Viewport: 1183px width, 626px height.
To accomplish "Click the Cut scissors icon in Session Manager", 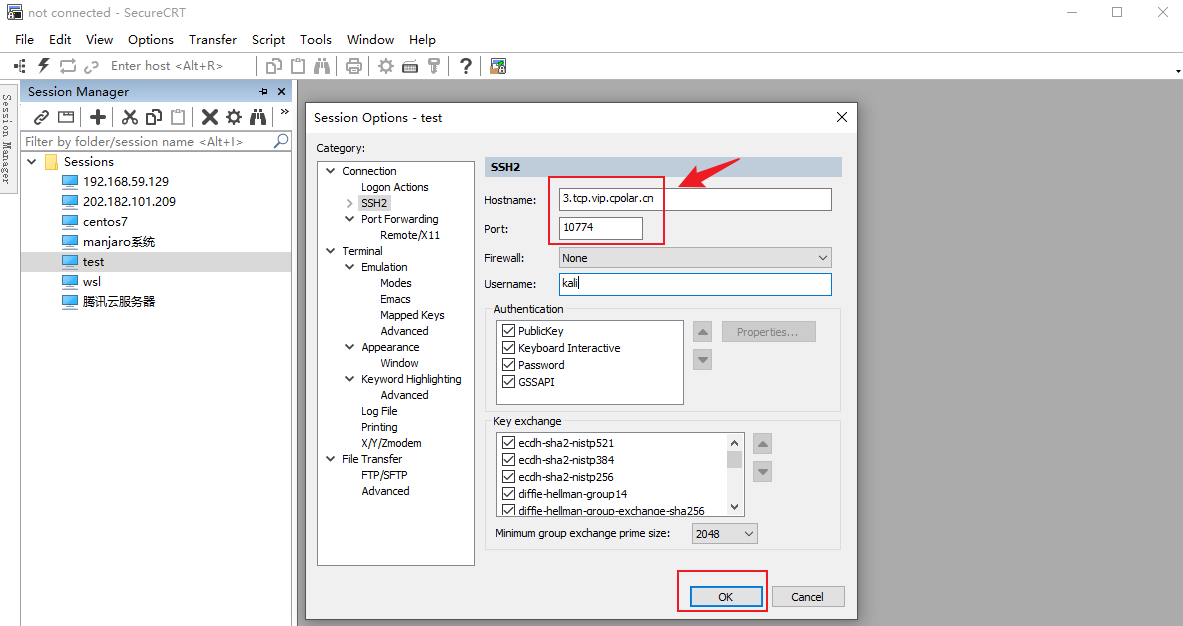I will [130, 117].
